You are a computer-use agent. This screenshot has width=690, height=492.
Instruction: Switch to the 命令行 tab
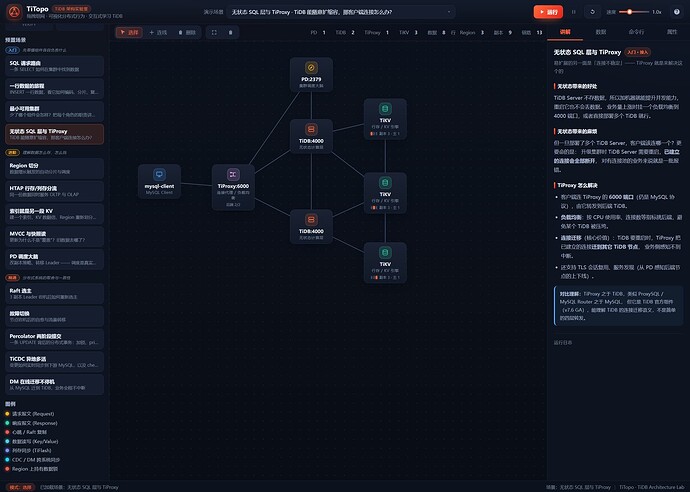tap(636, 32)
